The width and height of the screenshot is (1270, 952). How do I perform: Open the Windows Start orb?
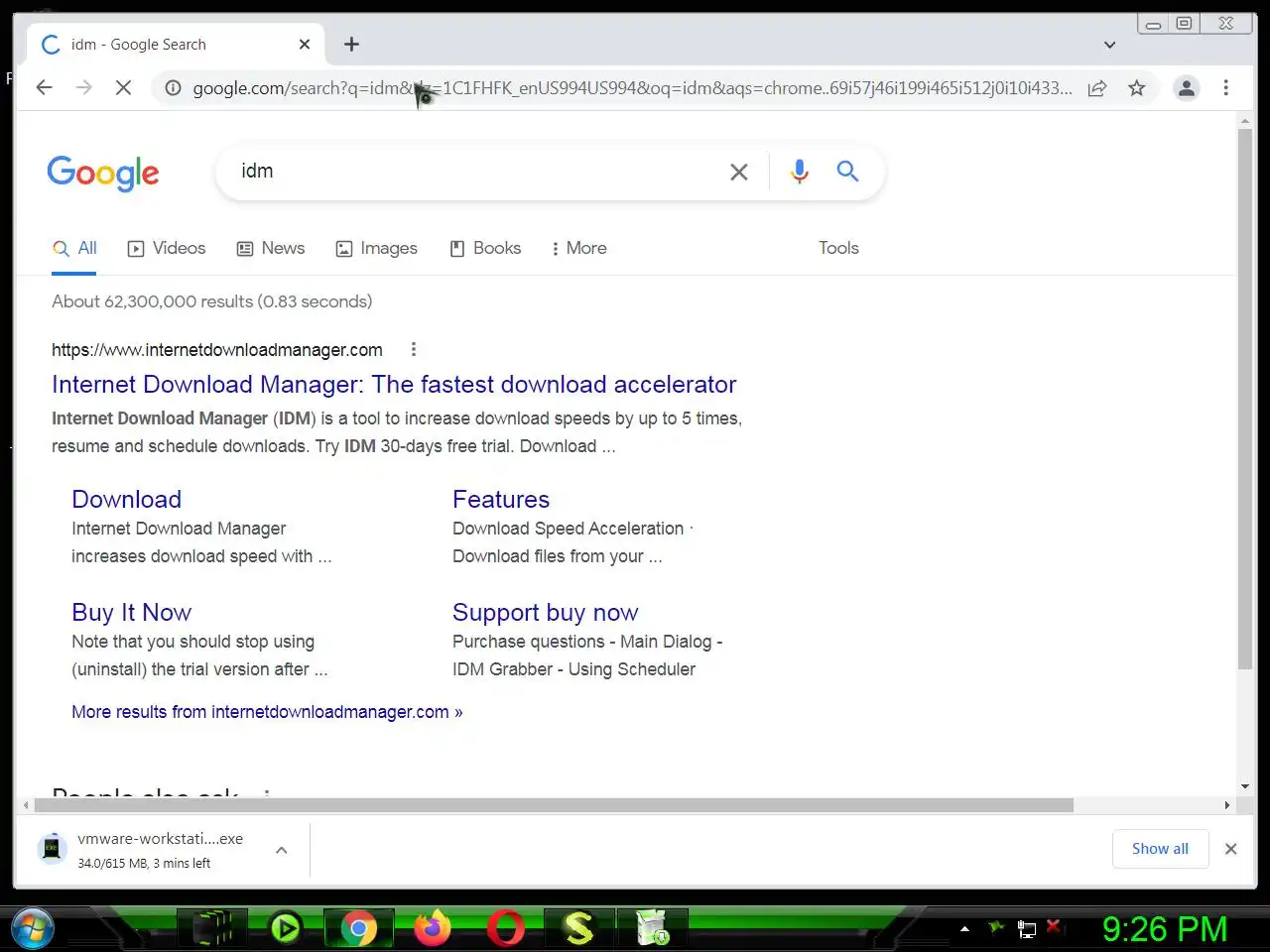(33, 929)
